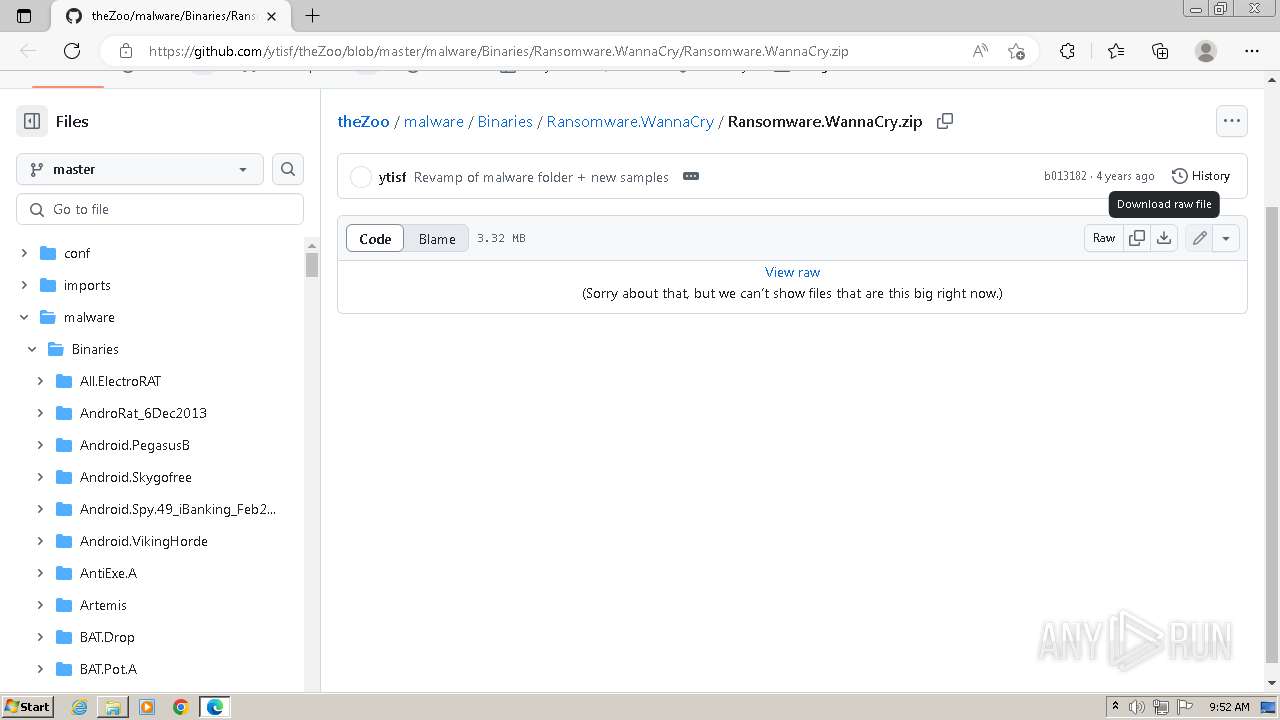Viewport: 1280px width, 720px height.
Task: Click the ytisf avatar image
Action: click(x=361, y=177)
